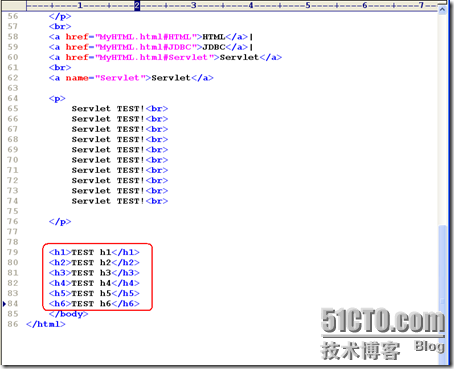Click closing p tag on line 56
This screenshot has width=454, height=369.
click(x=60, y=16)
